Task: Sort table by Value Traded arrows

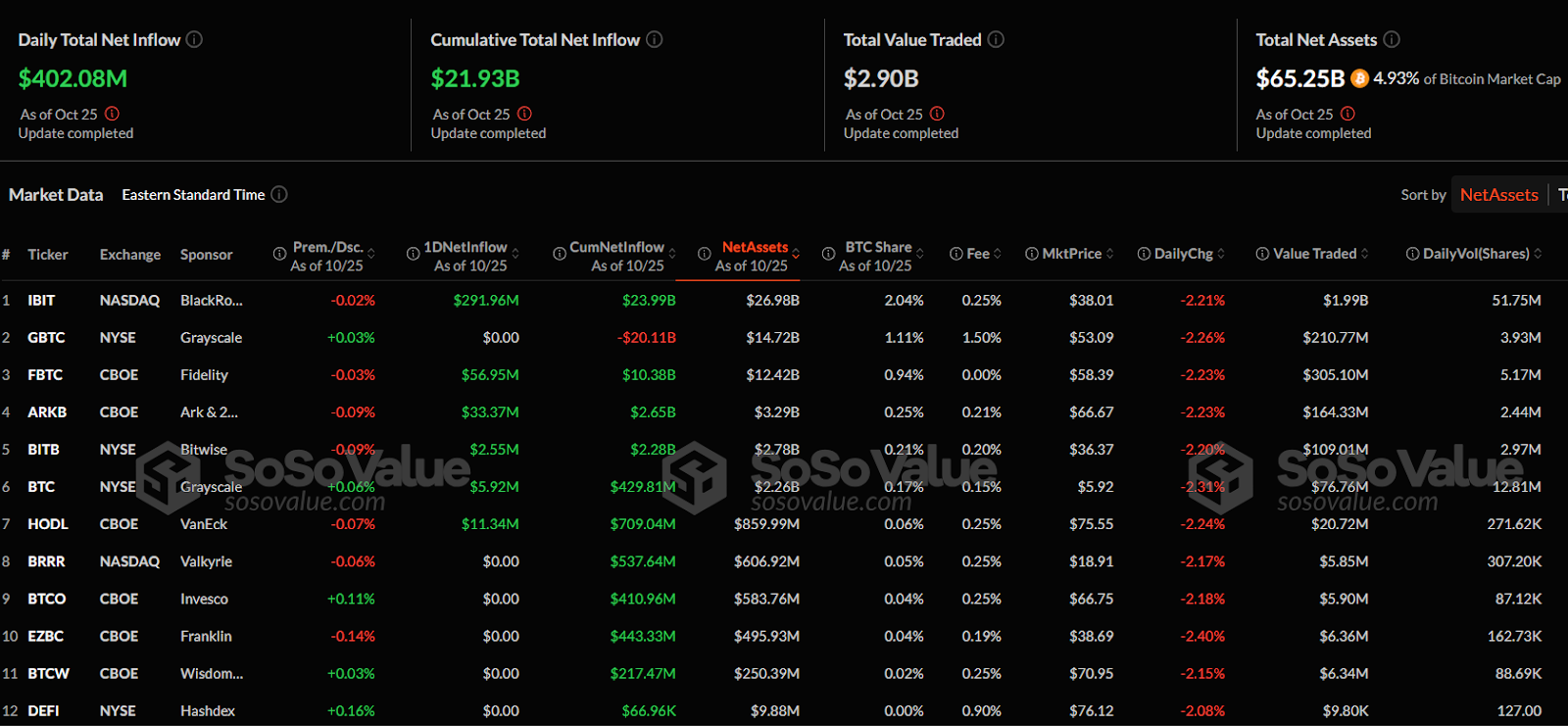Action: pos(1365,254)
